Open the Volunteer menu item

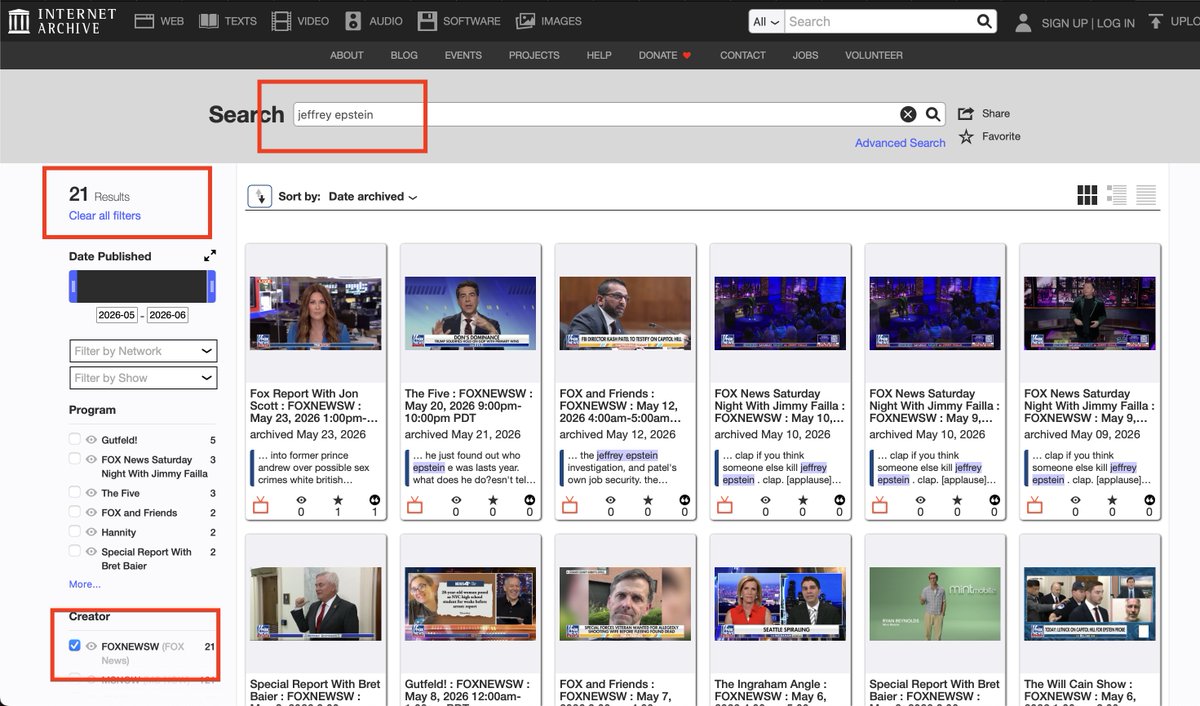(x=874, y=55)
